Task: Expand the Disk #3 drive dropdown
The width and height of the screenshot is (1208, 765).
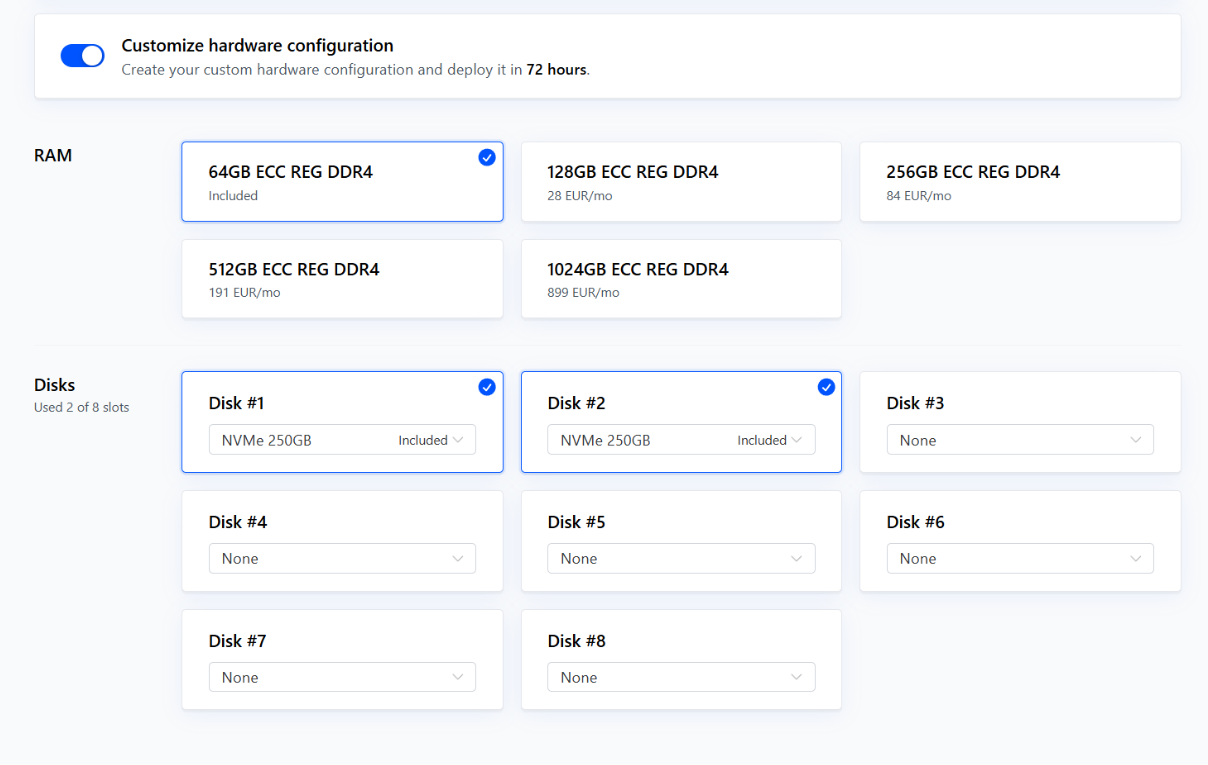Action: pos(1019,440)
